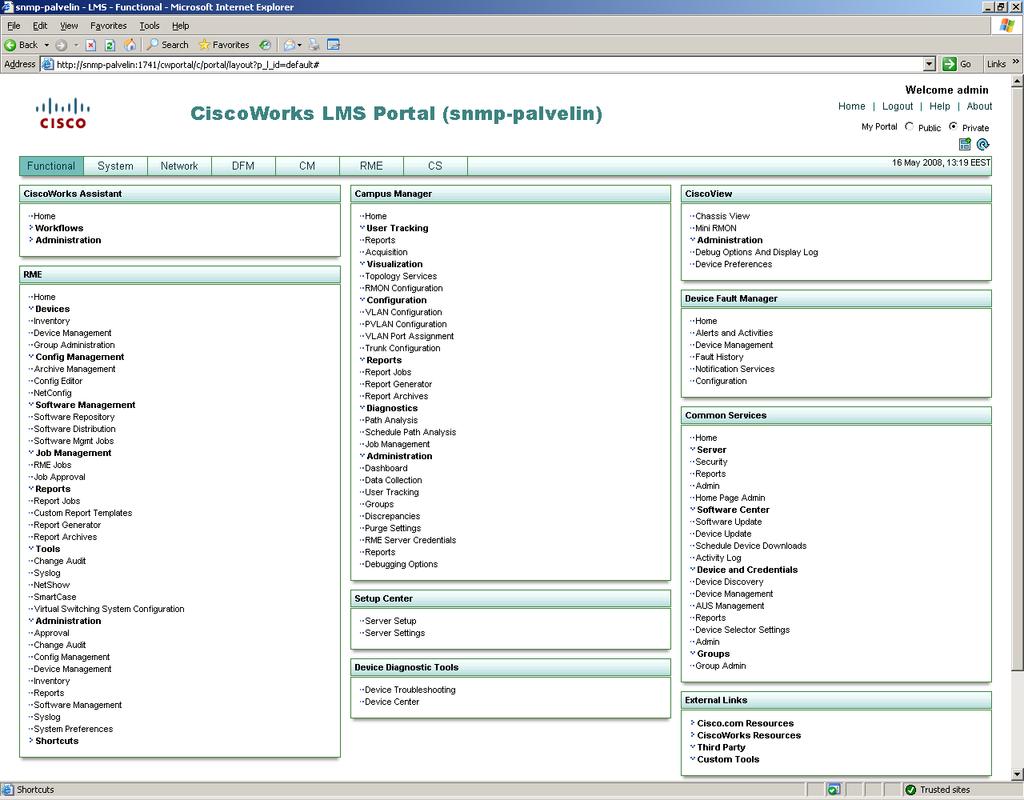Image resolution: width=1024 pixels, height=800 pixels.
Task: Open Server Setup in Setup Center
Action: pos(391,621)
